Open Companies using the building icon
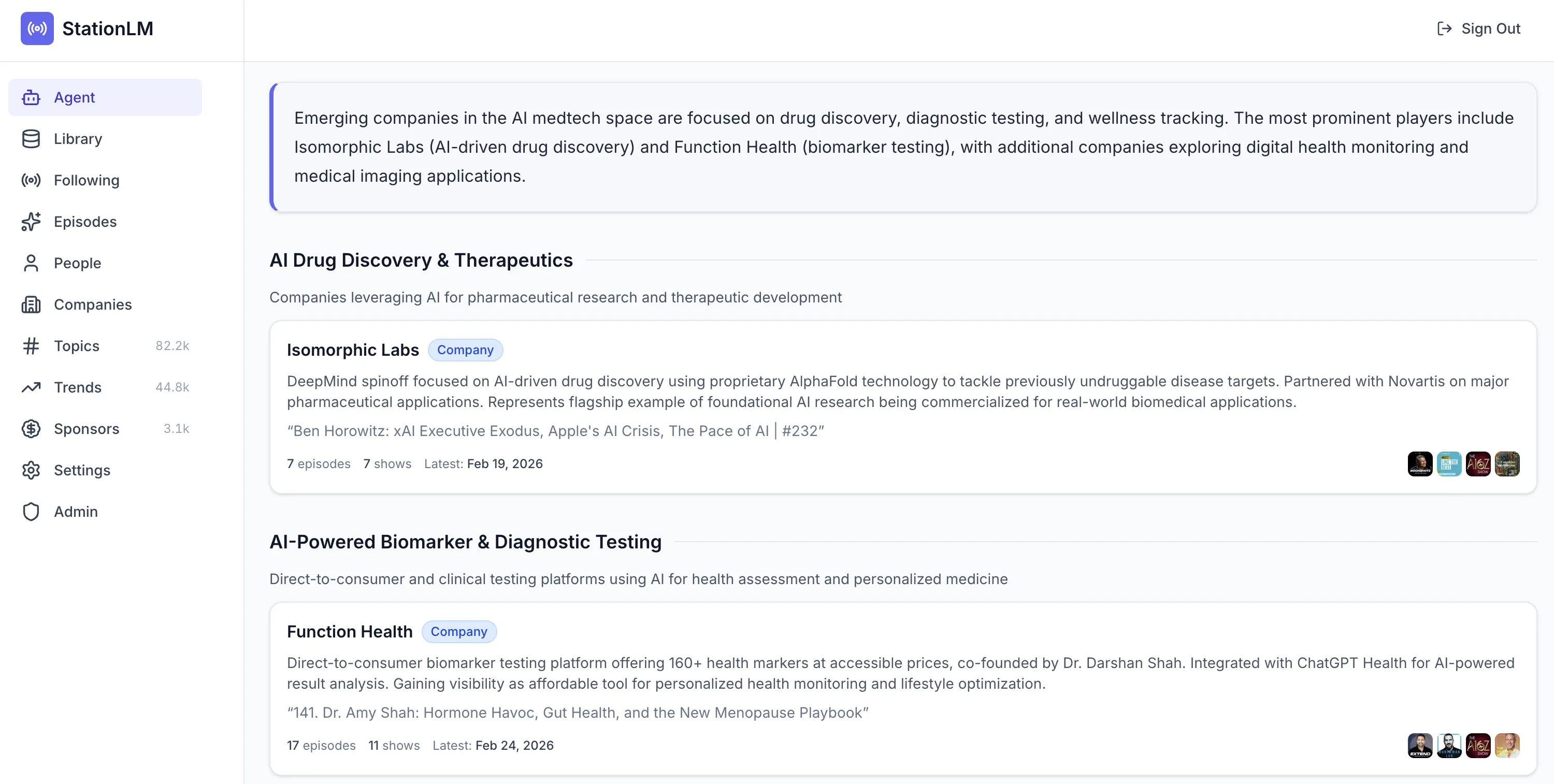Viewport: 1554px width, 784px height. (x=32, y=304)
